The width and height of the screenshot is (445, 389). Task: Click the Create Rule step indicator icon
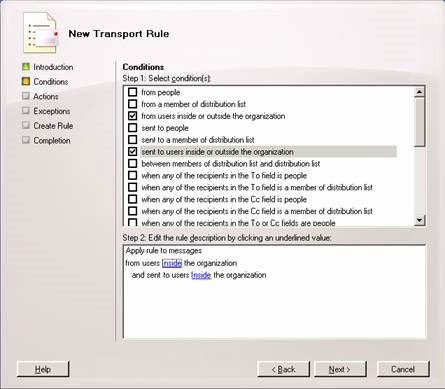pos(26,125)
